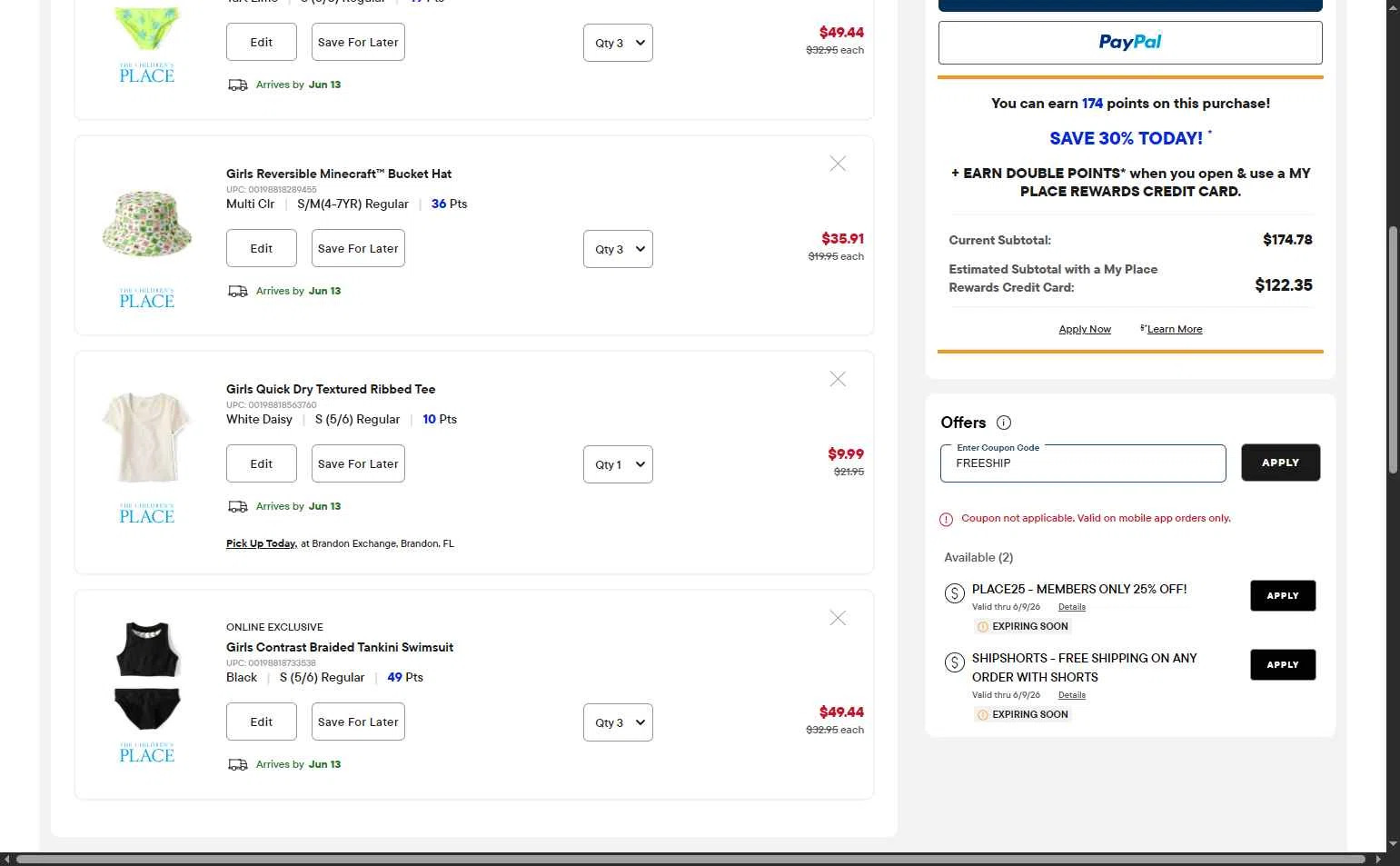Apply the entered FREESHIP coupon code

tap(1280, 463)
